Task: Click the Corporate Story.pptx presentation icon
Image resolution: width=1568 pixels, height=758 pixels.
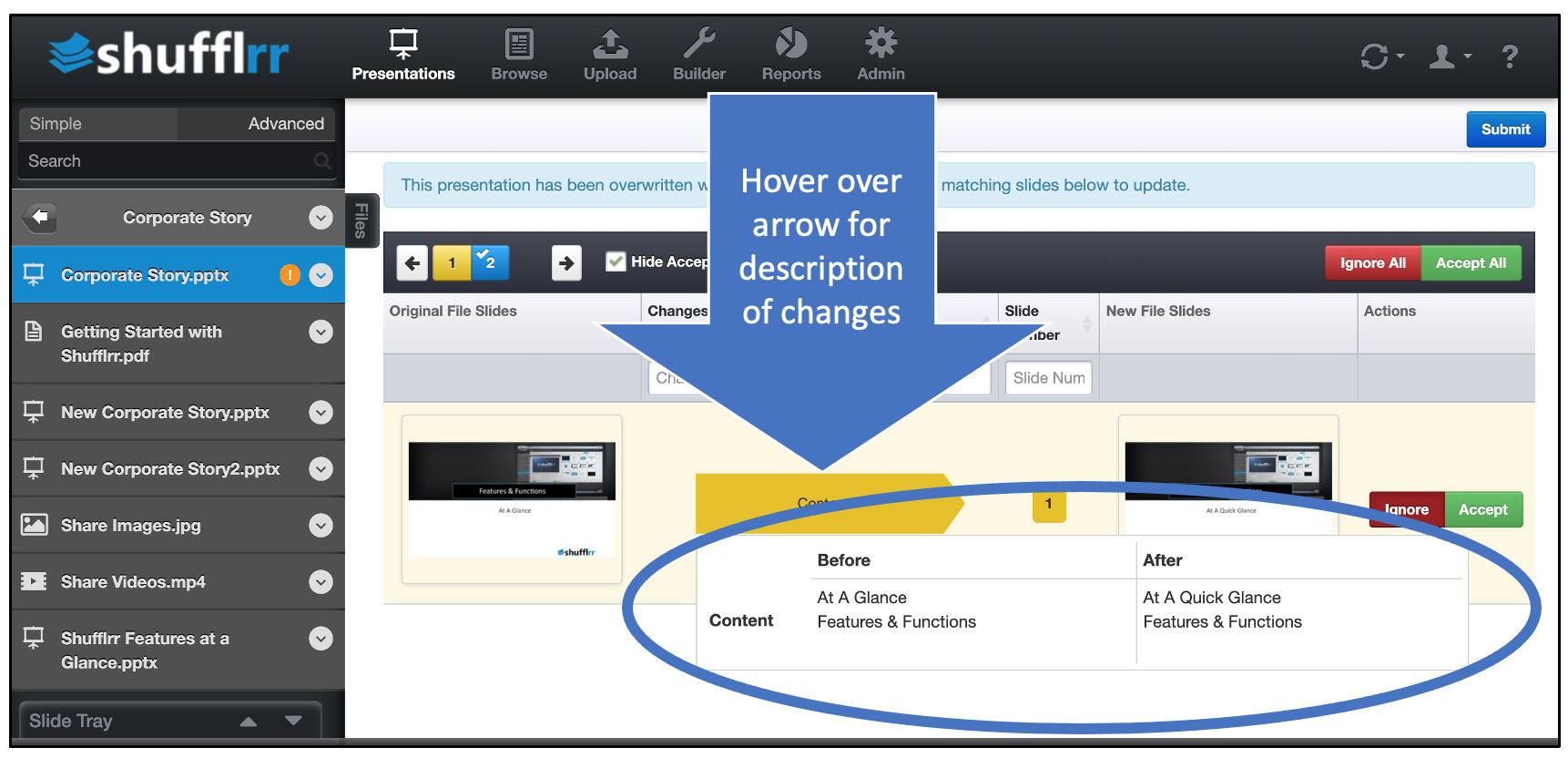Action: pyautogui.click(x=34, y=274)
